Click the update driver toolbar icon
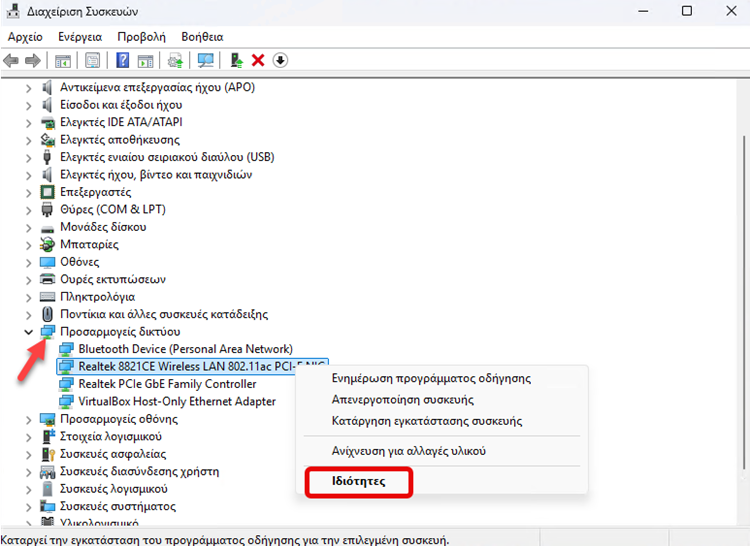 [x=236, y=60]
